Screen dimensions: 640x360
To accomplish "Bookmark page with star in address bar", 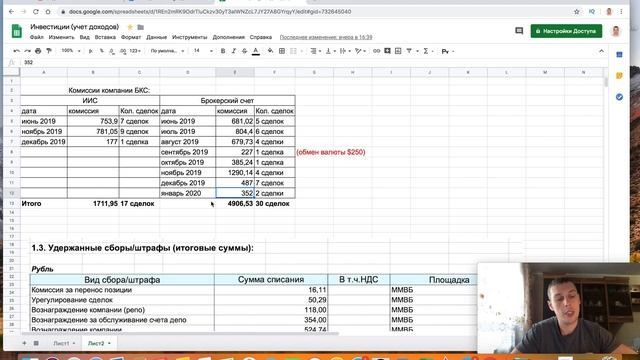I will (x=576, y=12).
